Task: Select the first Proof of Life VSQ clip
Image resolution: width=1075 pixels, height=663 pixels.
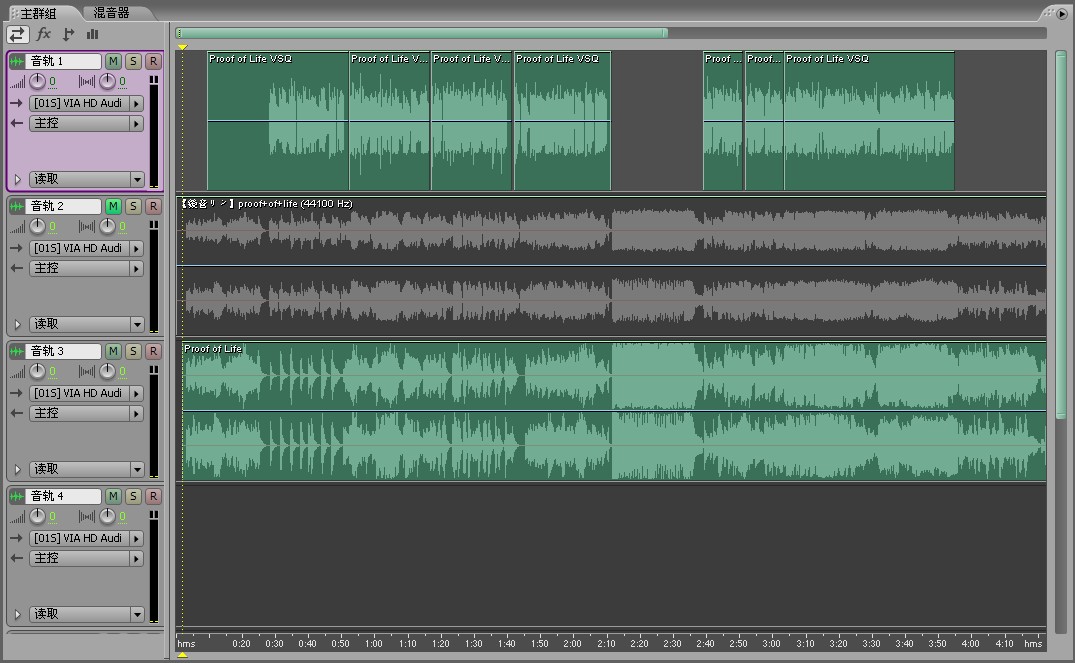Action: [278, 121]
